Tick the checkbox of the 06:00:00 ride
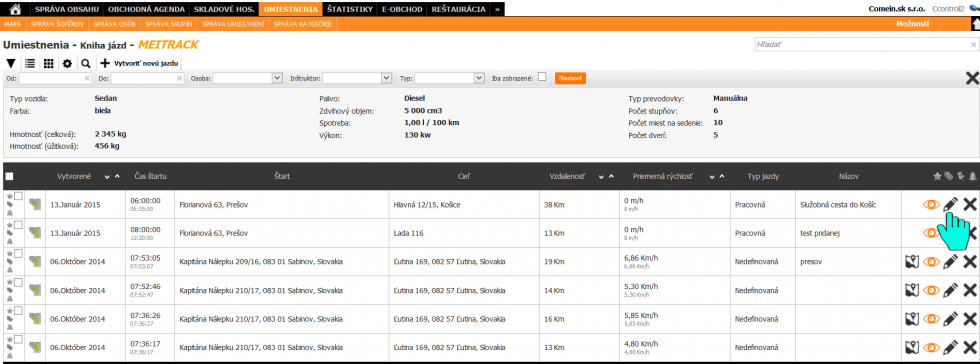 [18, 196]
